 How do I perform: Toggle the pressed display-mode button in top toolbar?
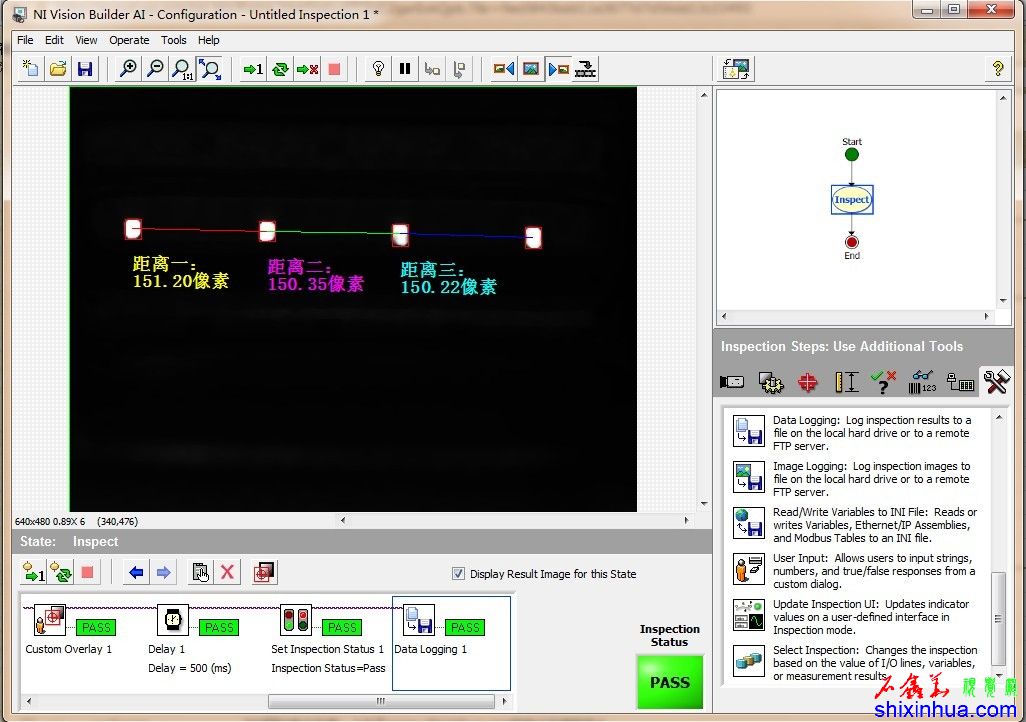tap(558, 69)
